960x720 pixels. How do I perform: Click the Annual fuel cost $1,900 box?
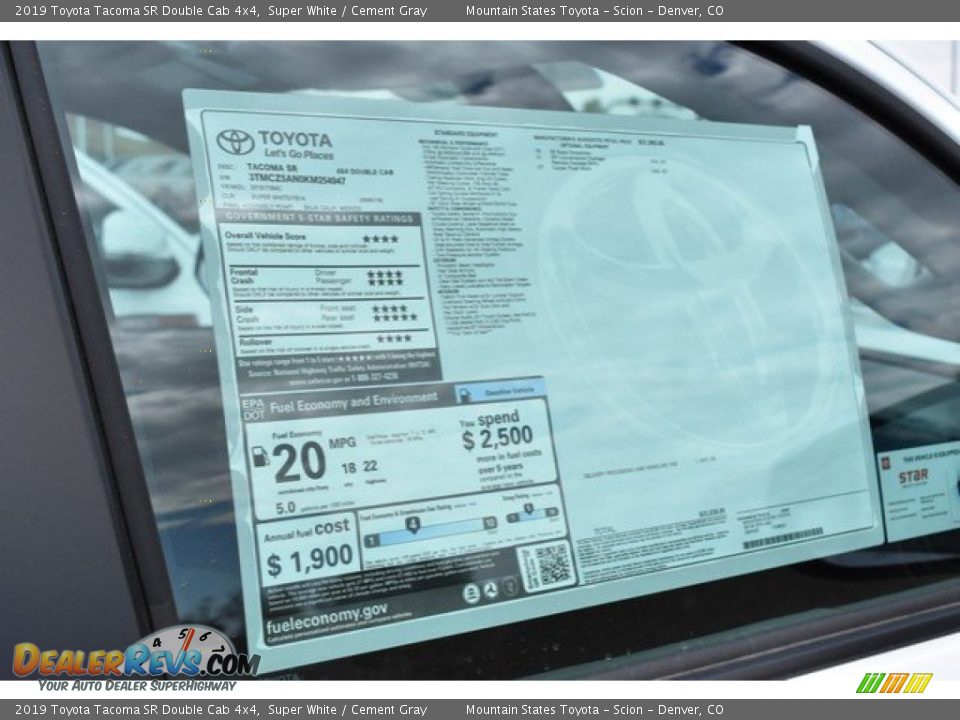(x=308, y=550)
